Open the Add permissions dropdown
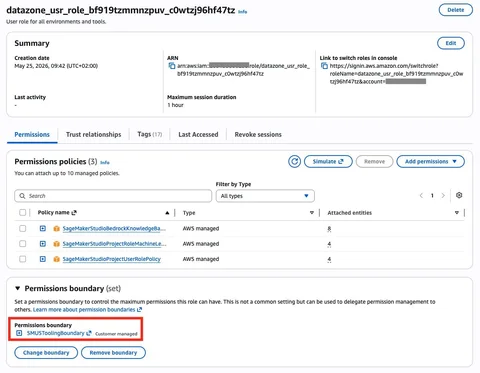Image resolution: width=480 pixels, height=373 pixels. [x=430, y=162]
